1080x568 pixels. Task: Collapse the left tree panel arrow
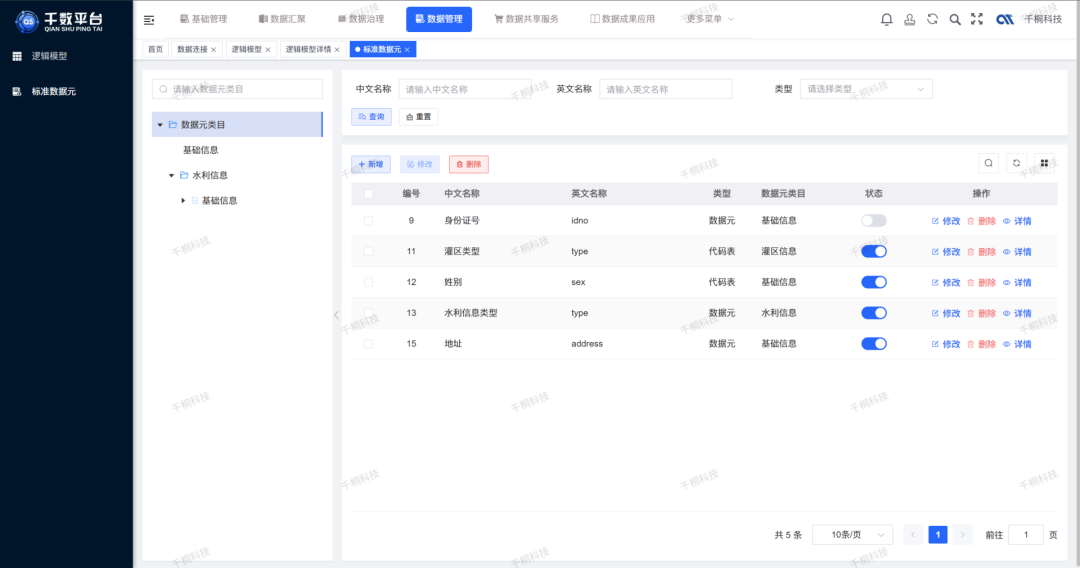(336, 315)
